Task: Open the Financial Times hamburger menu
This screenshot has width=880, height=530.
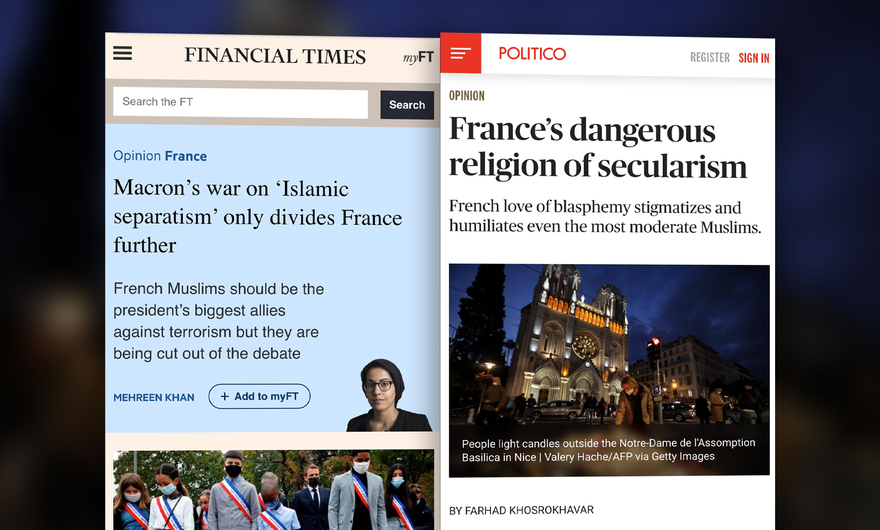Action: pos(122,53)
